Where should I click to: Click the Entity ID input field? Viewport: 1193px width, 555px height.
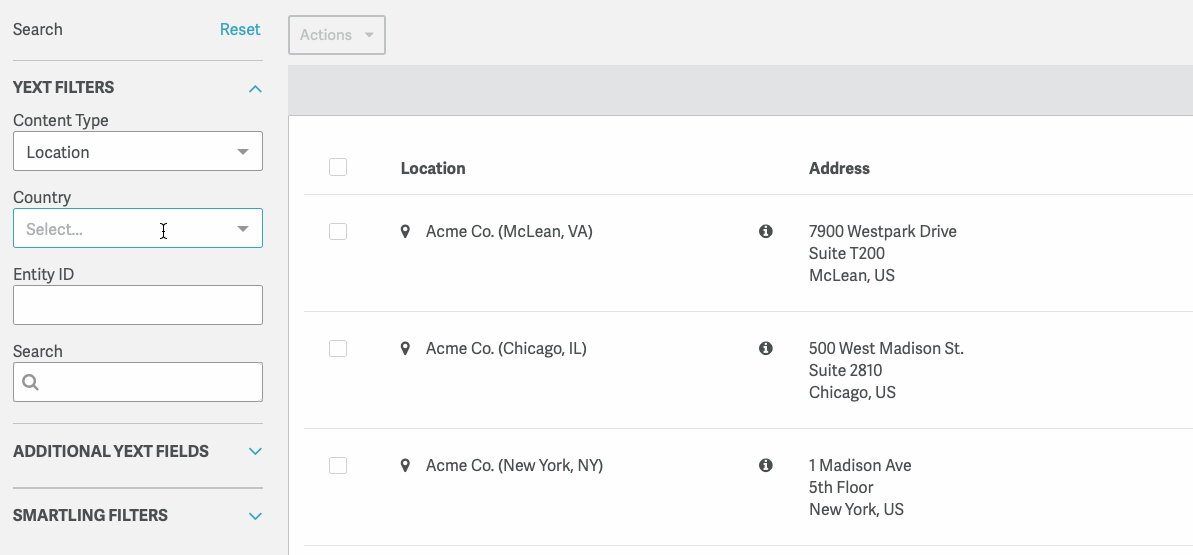138,305
